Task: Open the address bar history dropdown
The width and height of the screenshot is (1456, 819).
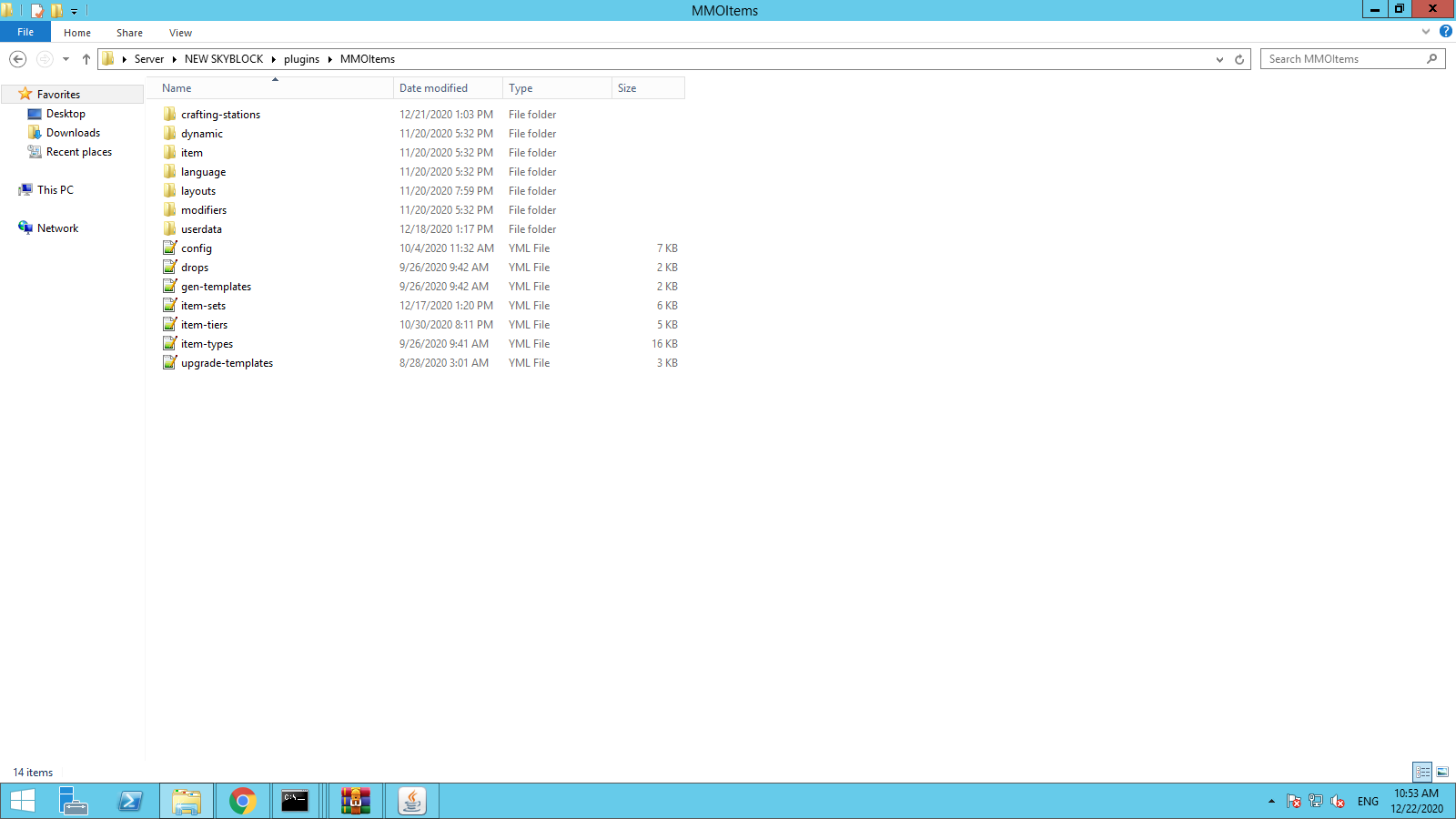Action: [x=1219, y=59]
